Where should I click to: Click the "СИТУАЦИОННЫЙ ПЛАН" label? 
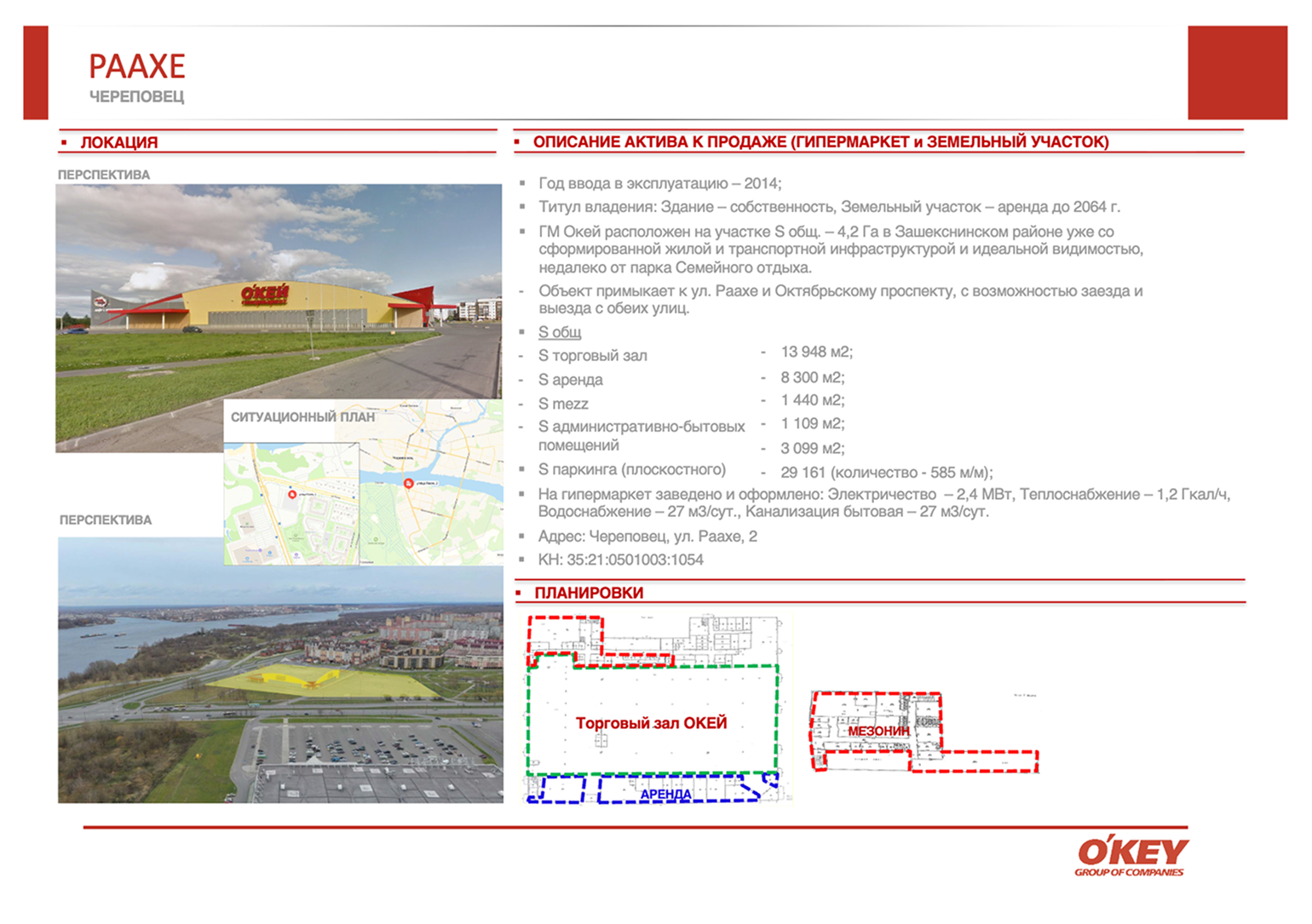click(x=302, y=417)
